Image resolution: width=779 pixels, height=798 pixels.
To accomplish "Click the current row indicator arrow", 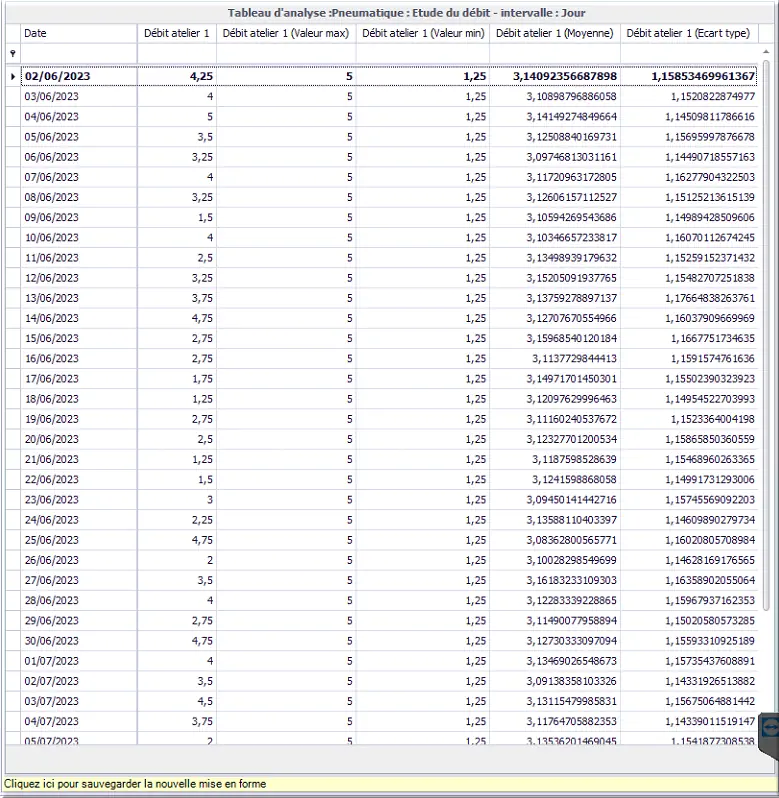I will click(12, 76).
